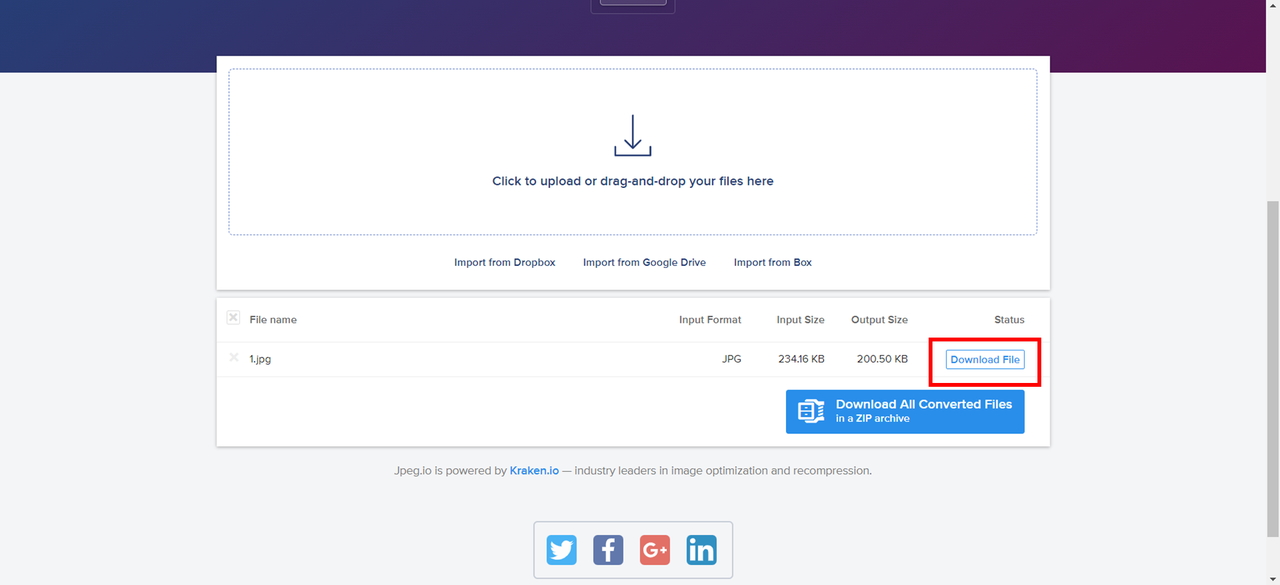Share on Twitter icon
The width and height of the screenshot is (1280, 585).
pyautogui.click(x=562, y=550)
